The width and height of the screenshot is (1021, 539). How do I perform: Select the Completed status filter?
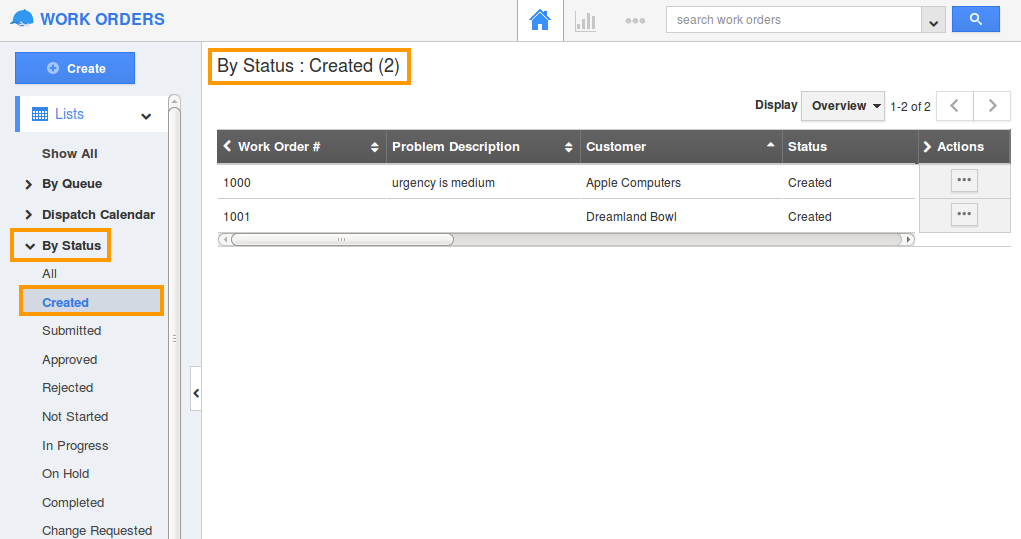coord(73,503)
